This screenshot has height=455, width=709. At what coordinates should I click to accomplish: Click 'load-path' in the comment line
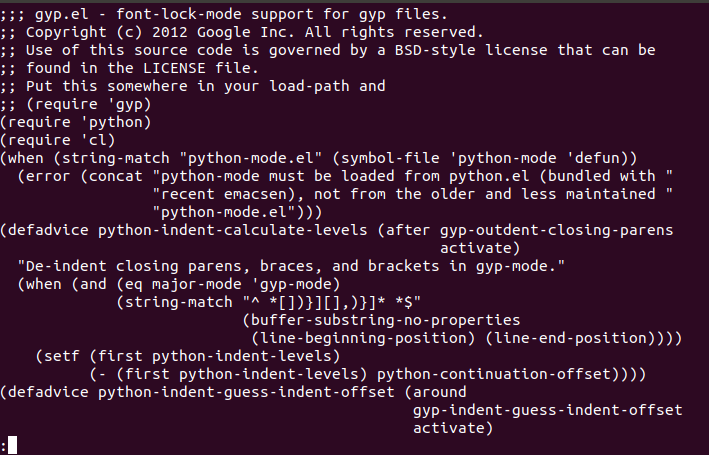click(x=309, y=86)
